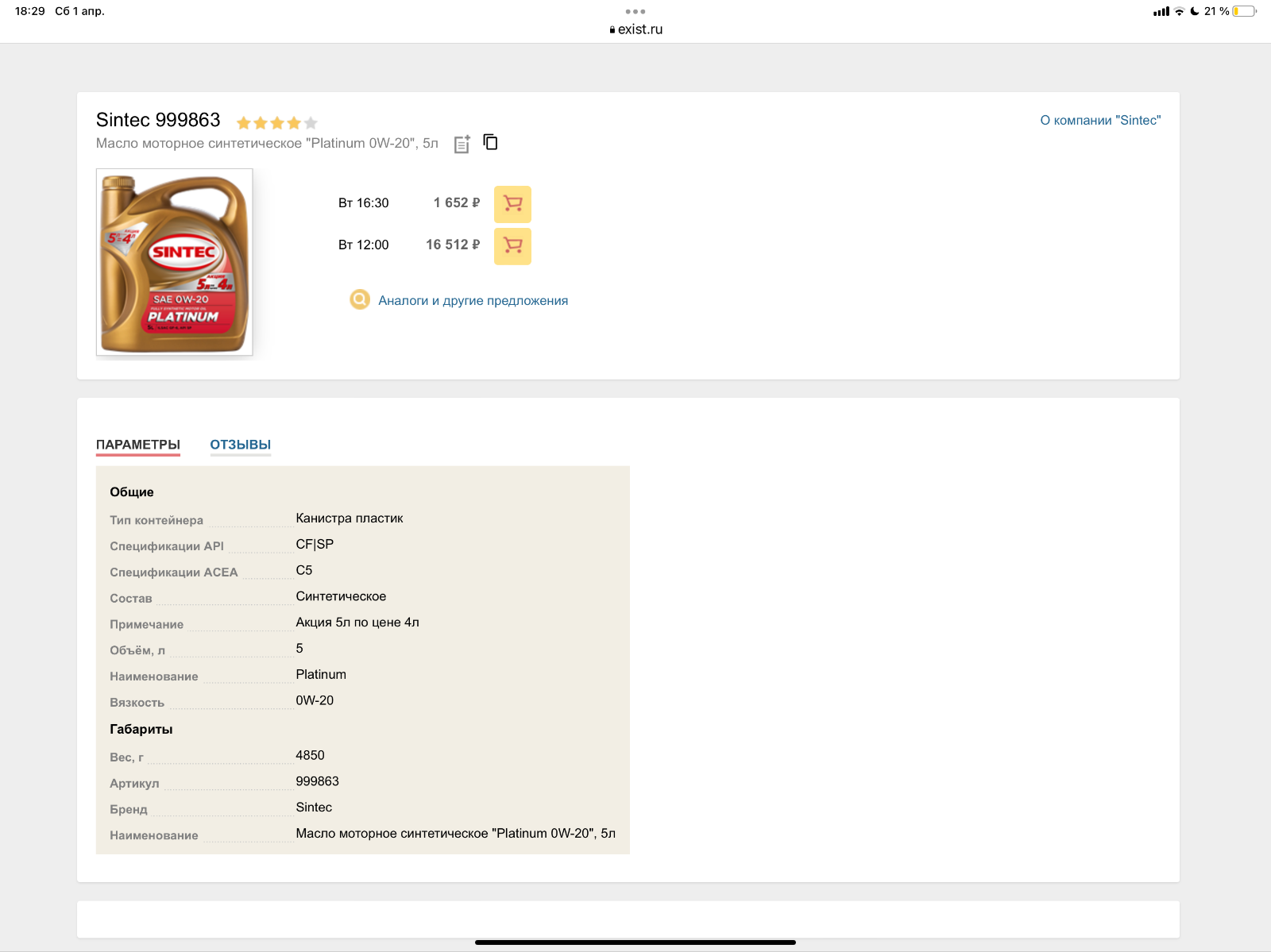Tap the cellular signal bars icon
The height and width of the screenshot is (952, 1271).
(x=1161, y=11)
